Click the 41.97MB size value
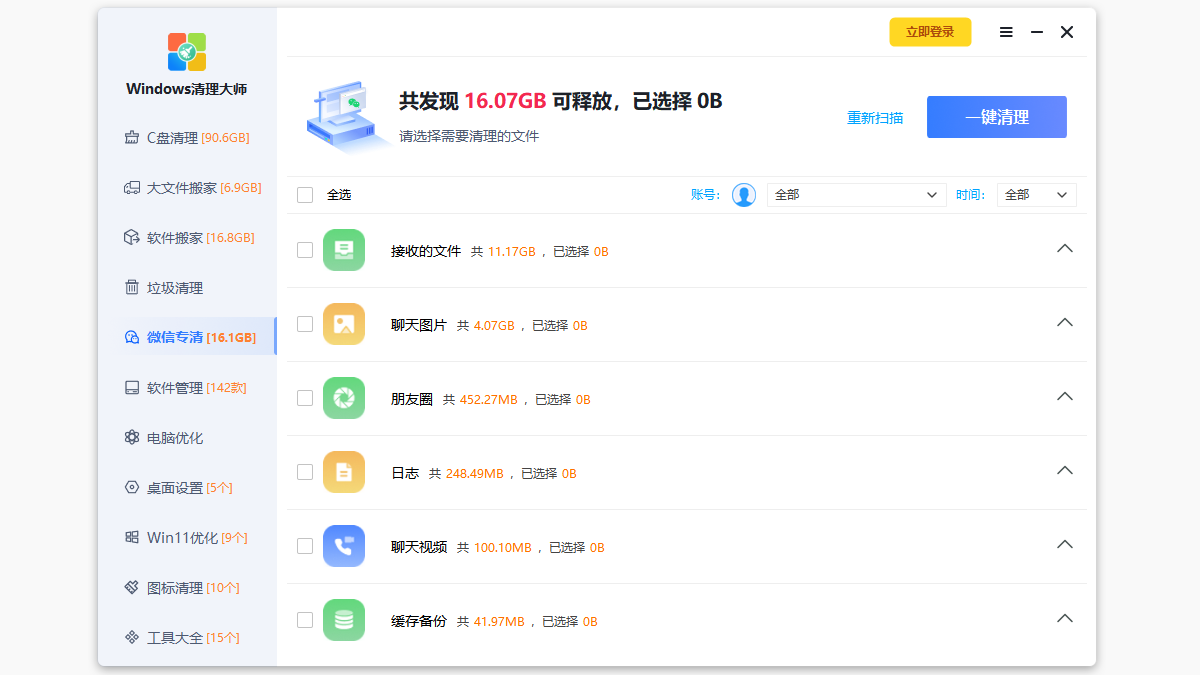The width and height of the screenshot is (1200, 675). tap(499, 622)
